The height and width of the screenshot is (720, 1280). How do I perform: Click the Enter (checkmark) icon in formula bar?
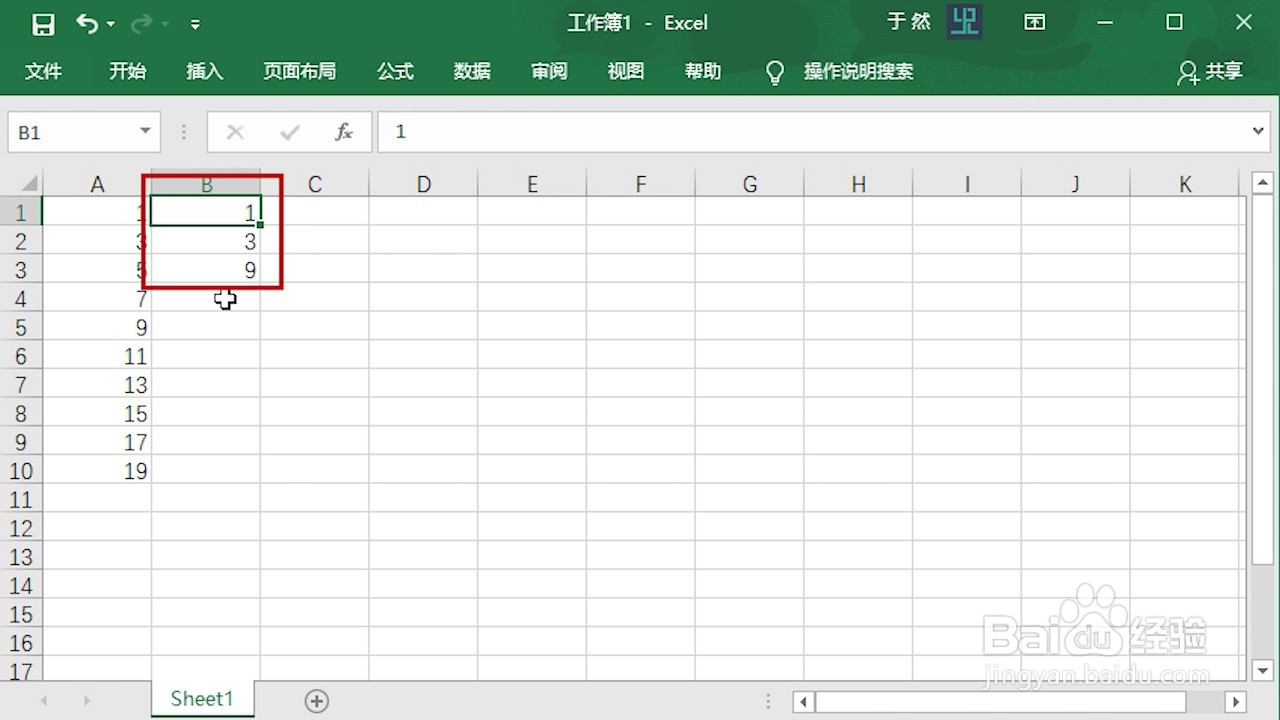pos(289,131)
